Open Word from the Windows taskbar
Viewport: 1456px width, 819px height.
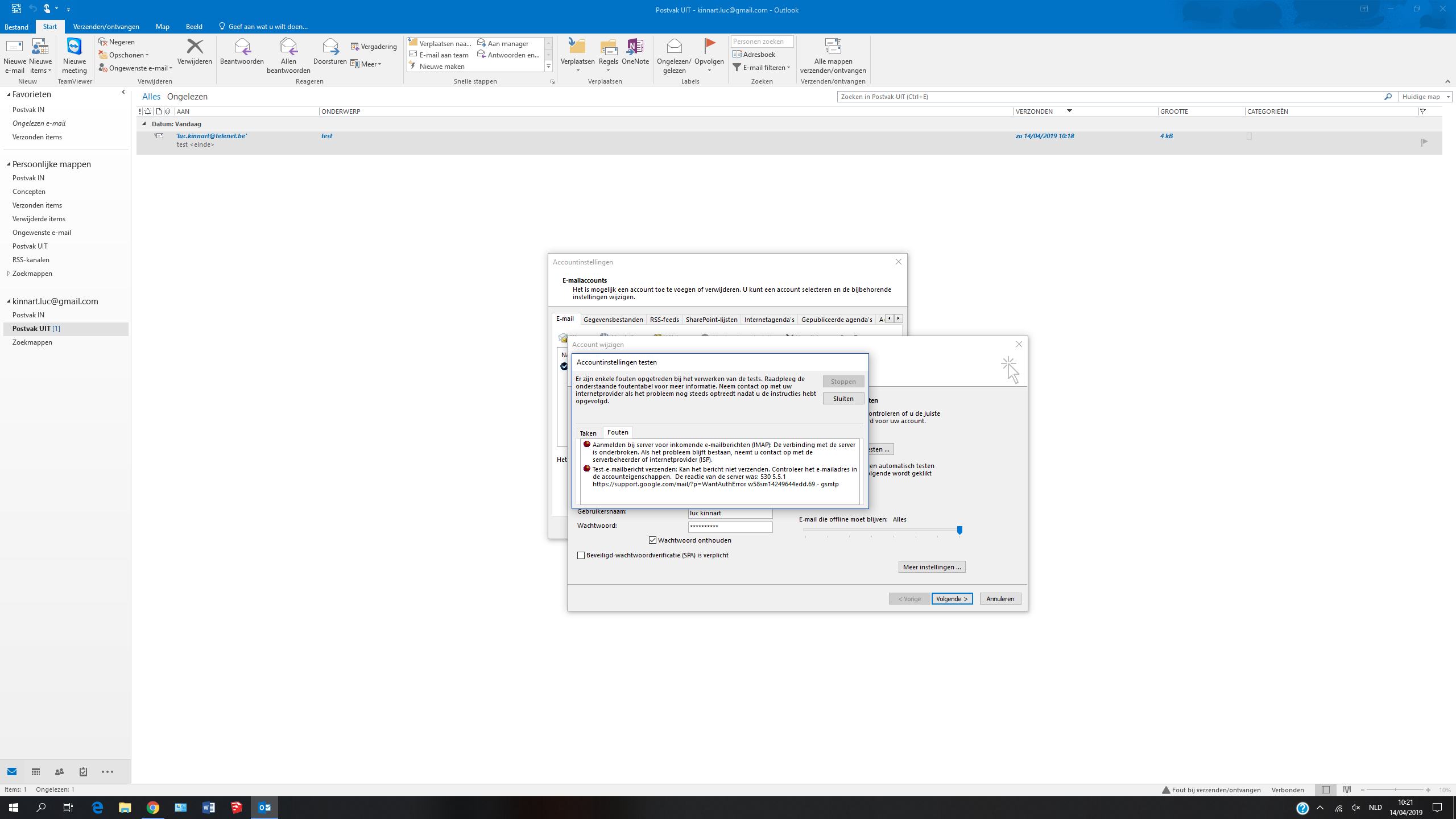click(208, 807)
